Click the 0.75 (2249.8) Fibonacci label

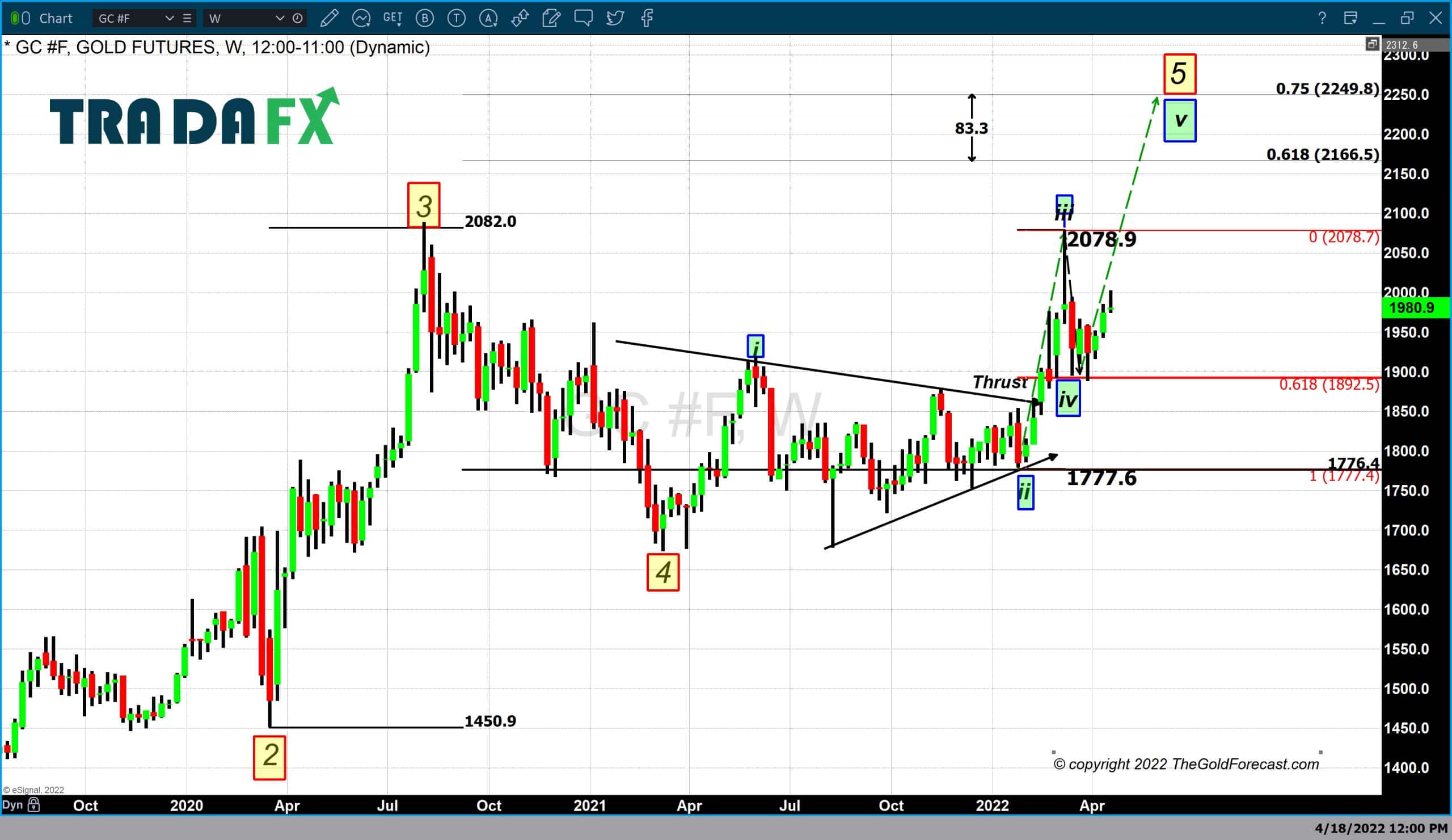tap(1328, 88)
